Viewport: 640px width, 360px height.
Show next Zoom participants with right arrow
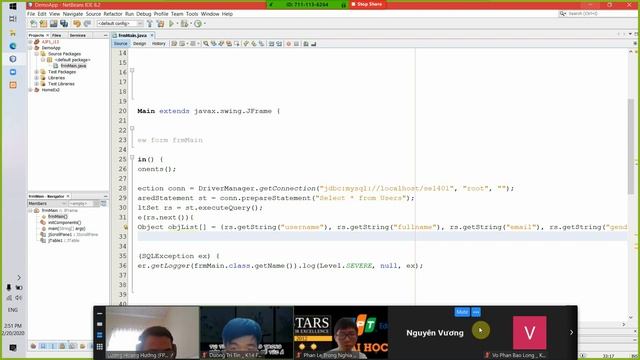pyautogui.click(x=571, y=333)
